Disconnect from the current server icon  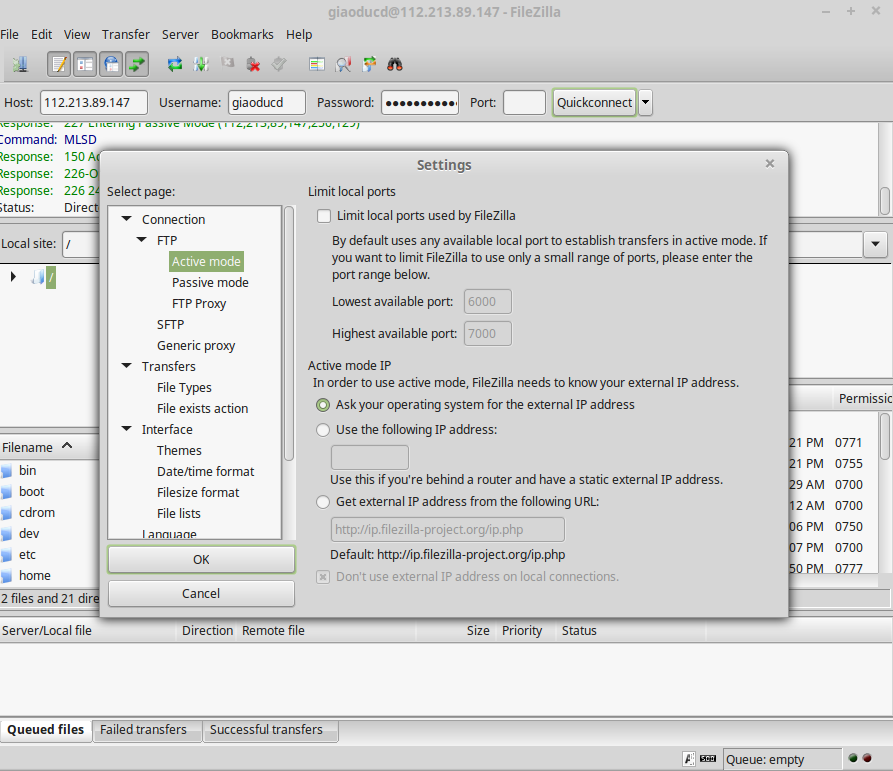pos(253,64)
